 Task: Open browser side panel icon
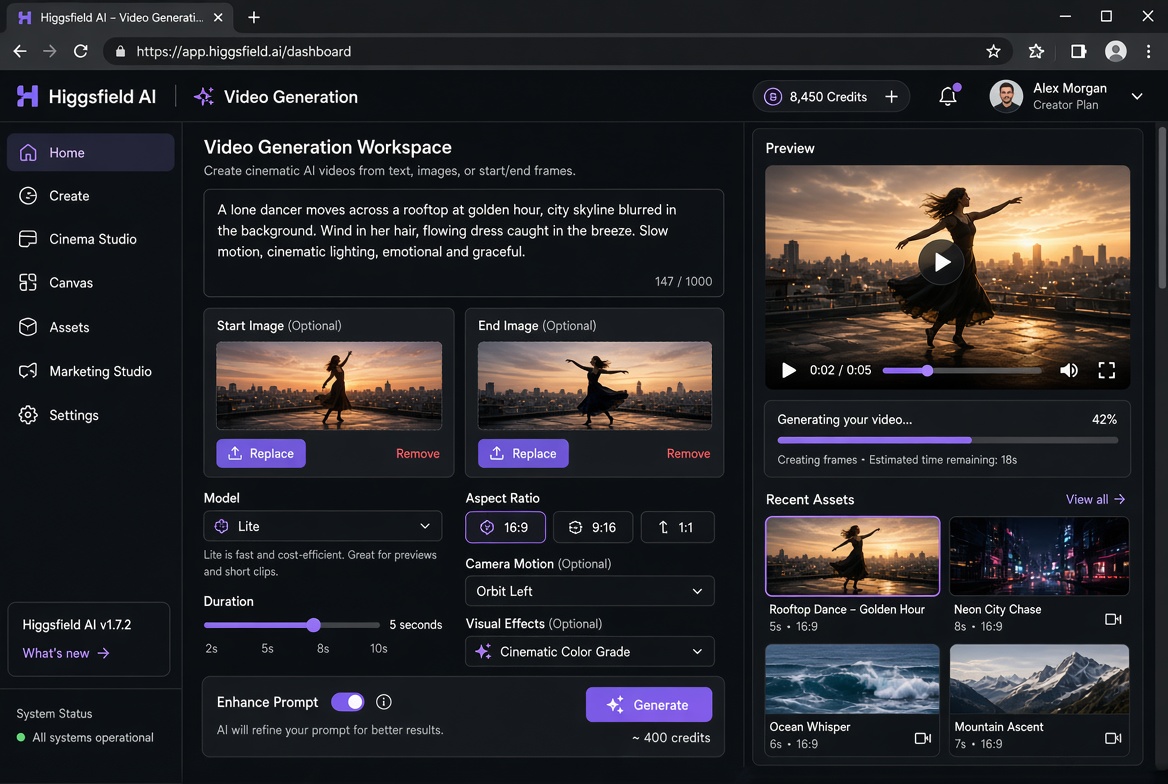[1077, 51]
